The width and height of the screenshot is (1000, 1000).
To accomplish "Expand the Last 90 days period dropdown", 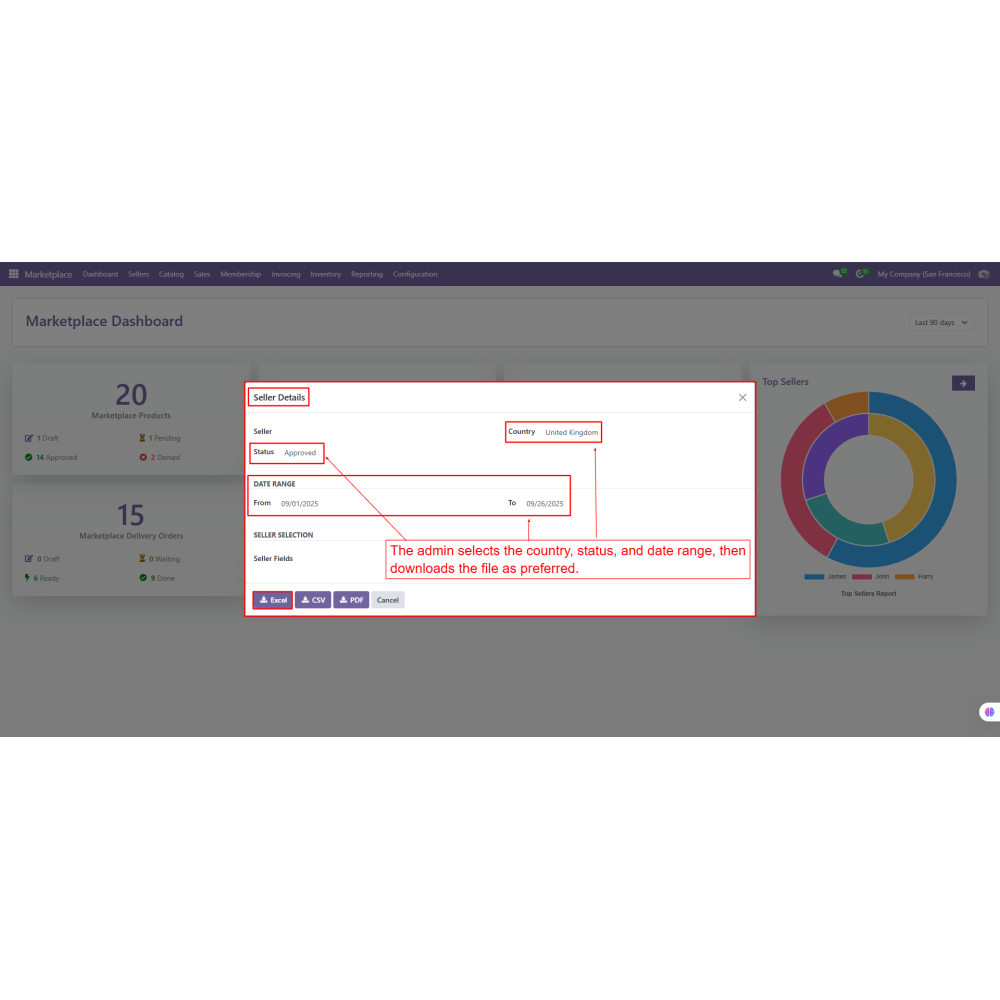I will tap(940, 323).
